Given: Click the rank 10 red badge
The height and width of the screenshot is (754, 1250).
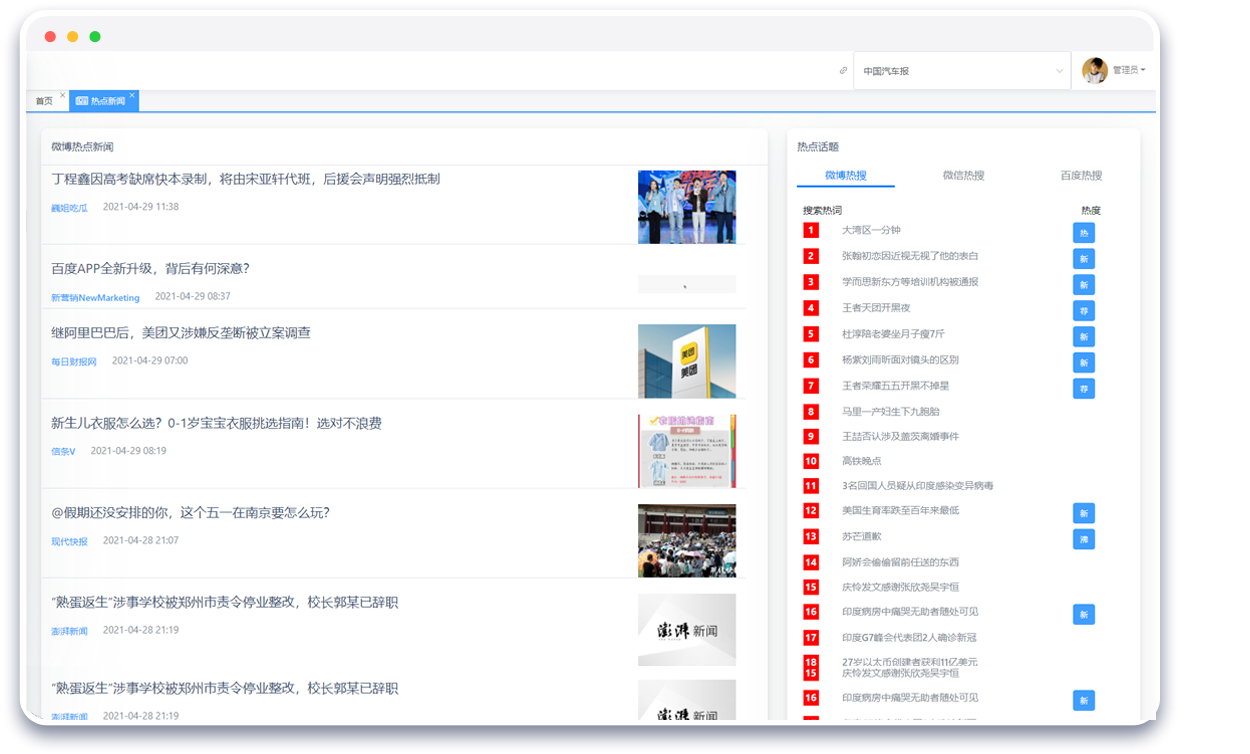Looking at the screenshot, I should [x=811, y=461].
